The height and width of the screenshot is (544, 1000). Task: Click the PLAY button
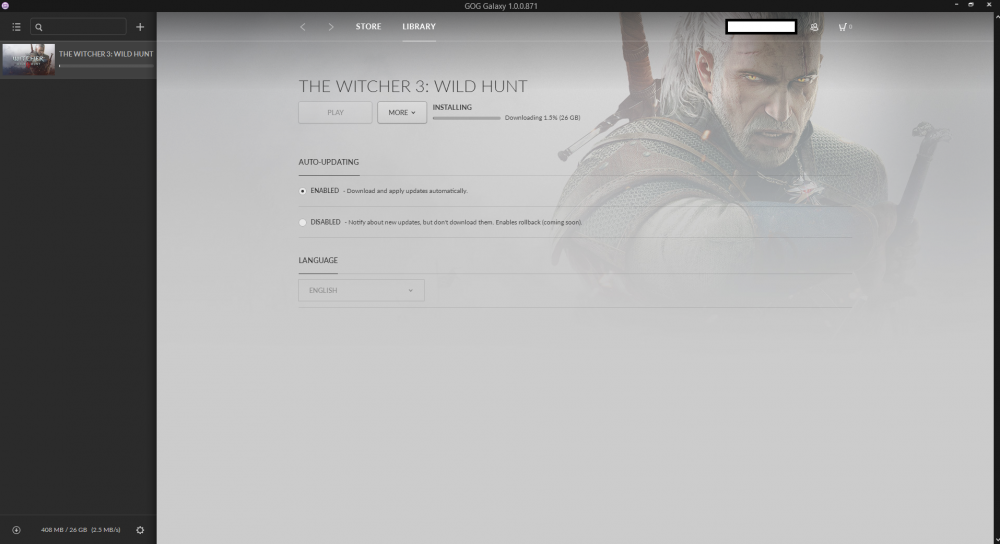pos(335,112)
